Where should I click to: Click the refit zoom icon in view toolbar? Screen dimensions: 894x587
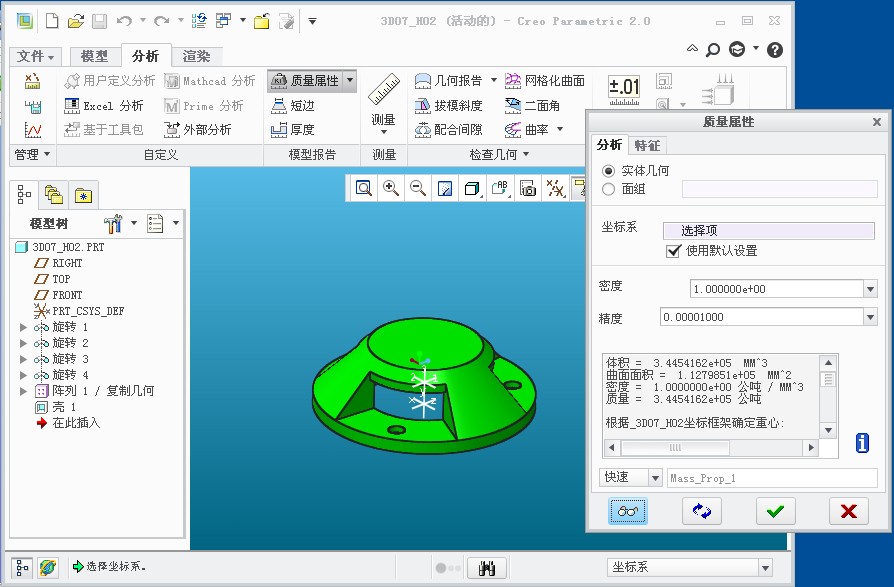(x=364, y=188)
